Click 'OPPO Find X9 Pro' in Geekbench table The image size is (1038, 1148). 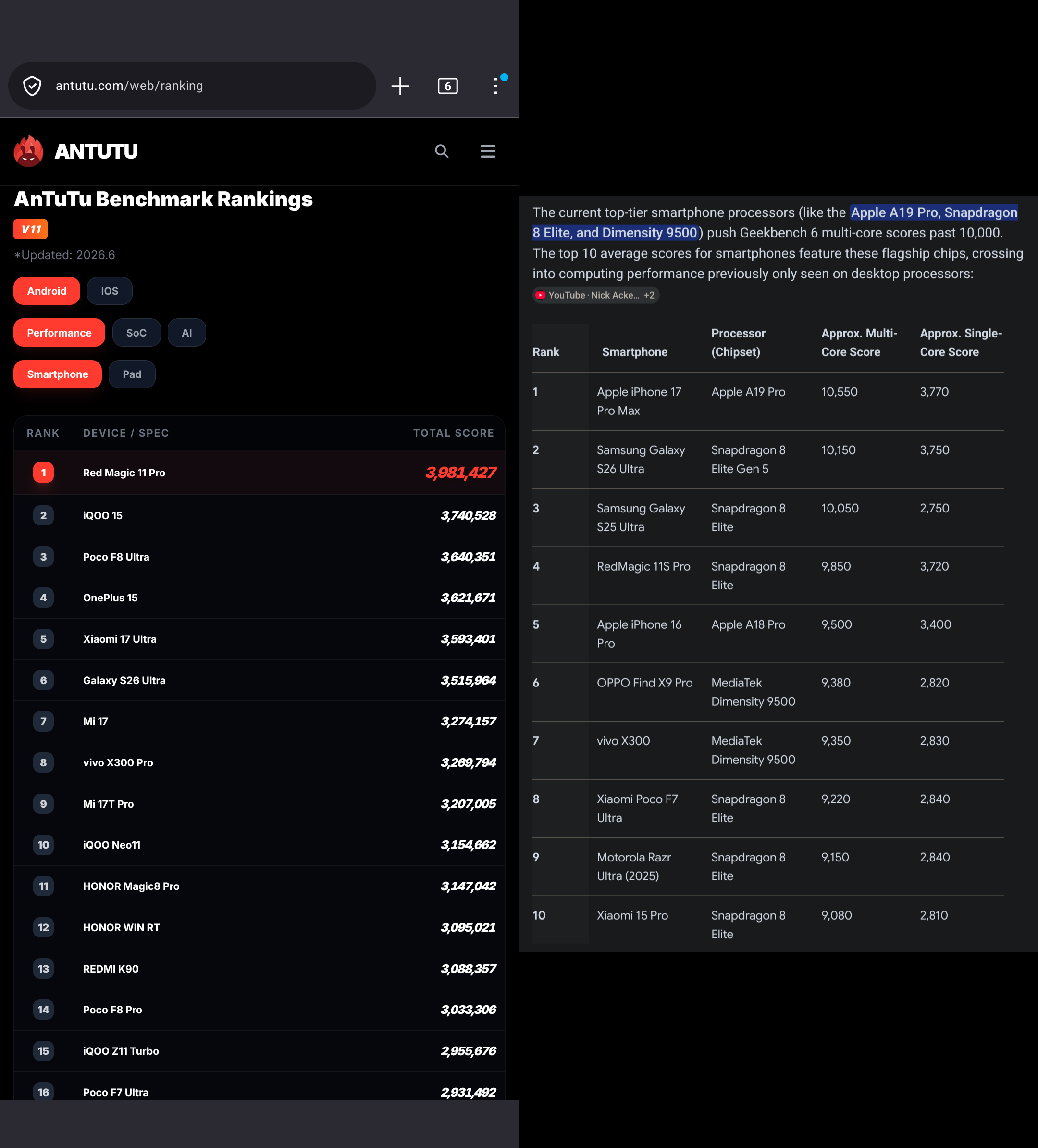(645, 683)
